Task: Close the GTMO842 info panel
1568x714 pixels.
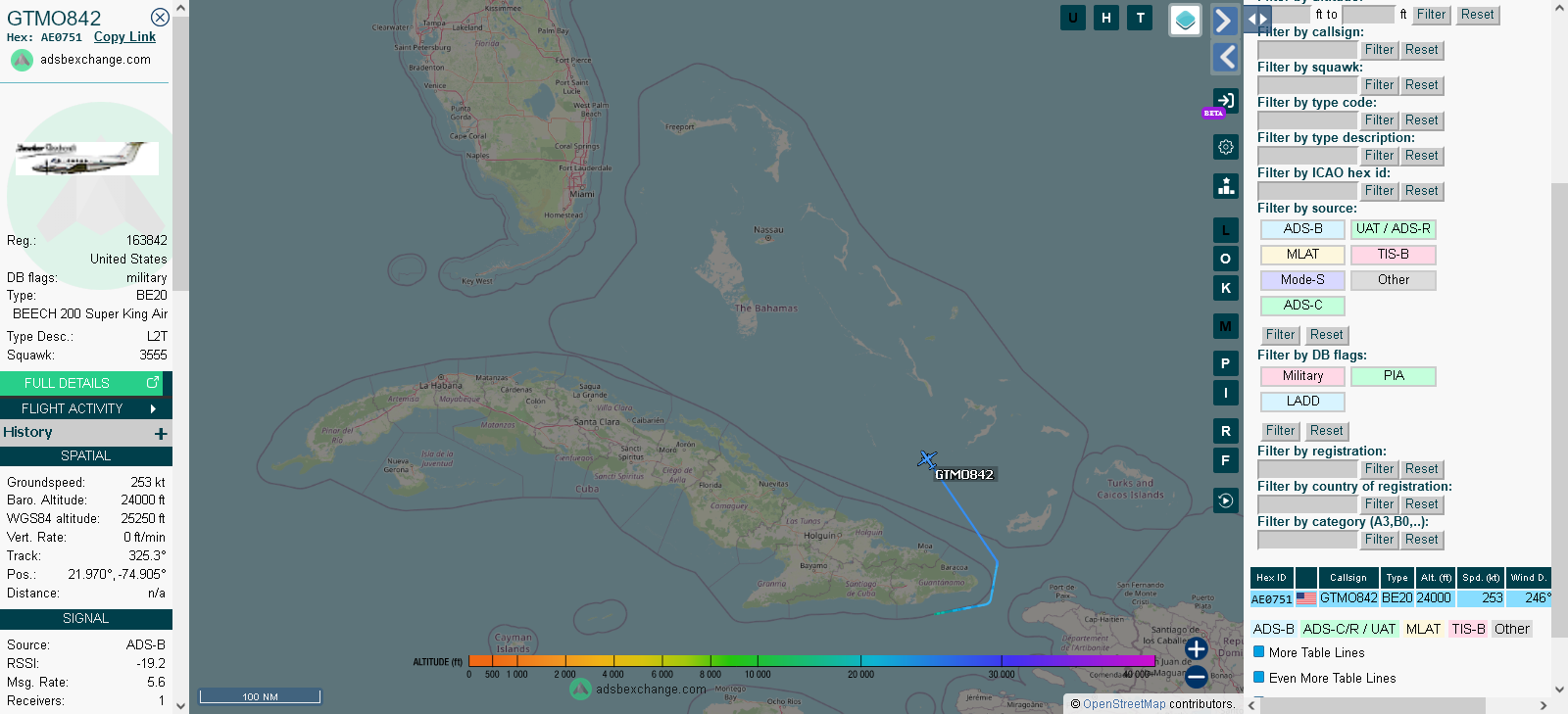Action: 160,18
